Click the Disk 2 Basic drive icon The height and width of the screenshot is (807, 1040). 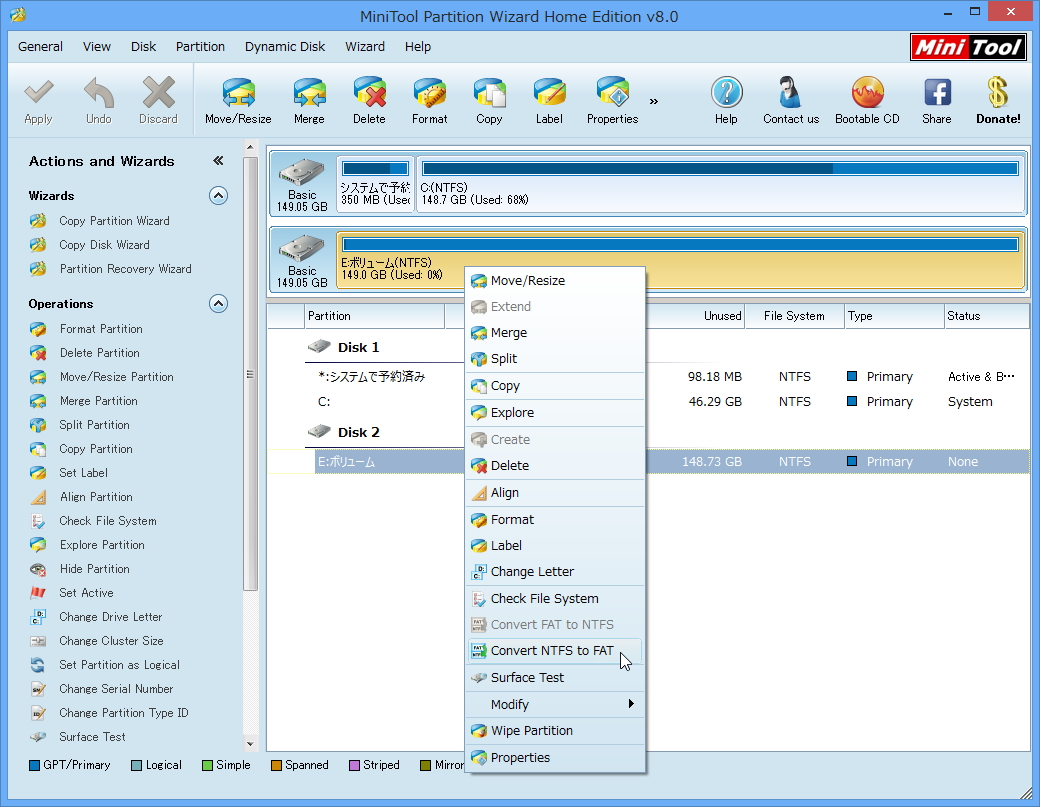(302, 249)
